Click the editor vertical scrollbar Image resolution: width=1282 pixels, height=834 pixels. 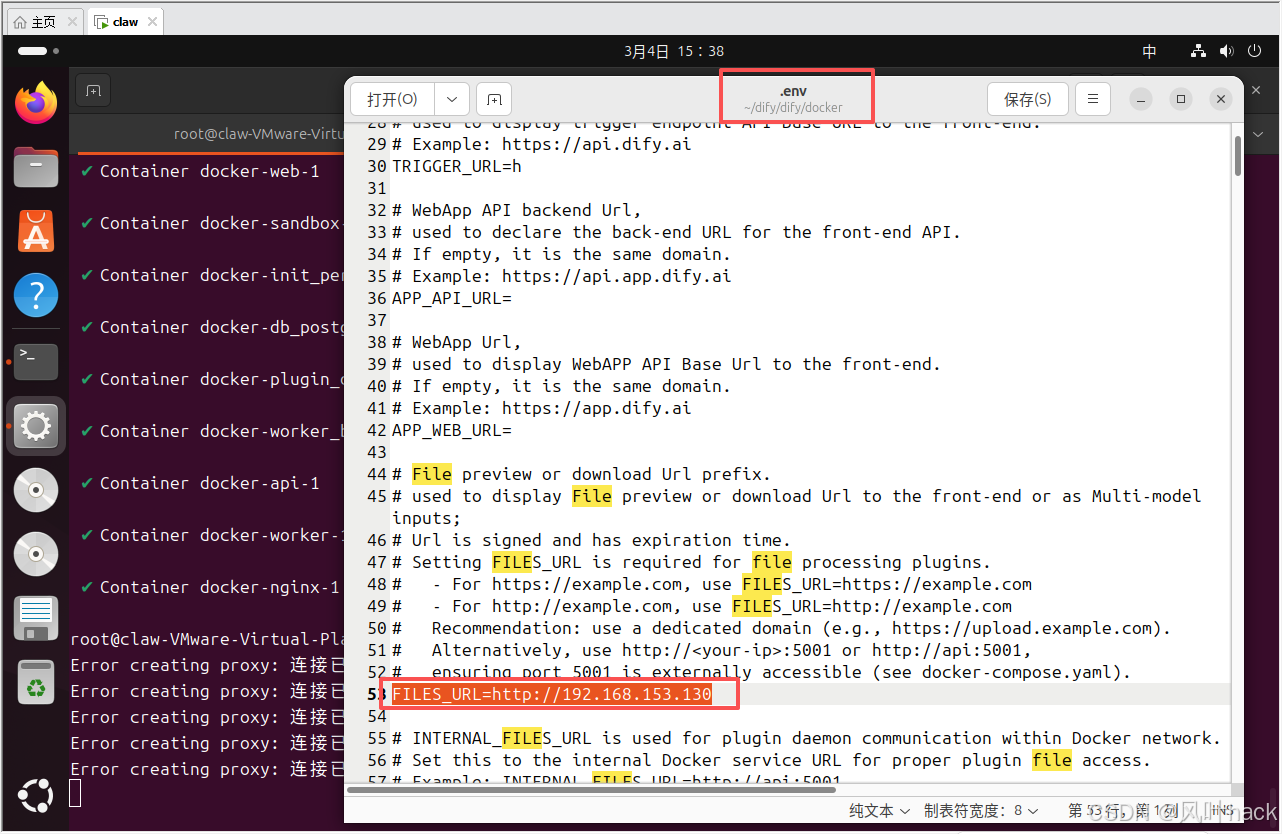1238,155
